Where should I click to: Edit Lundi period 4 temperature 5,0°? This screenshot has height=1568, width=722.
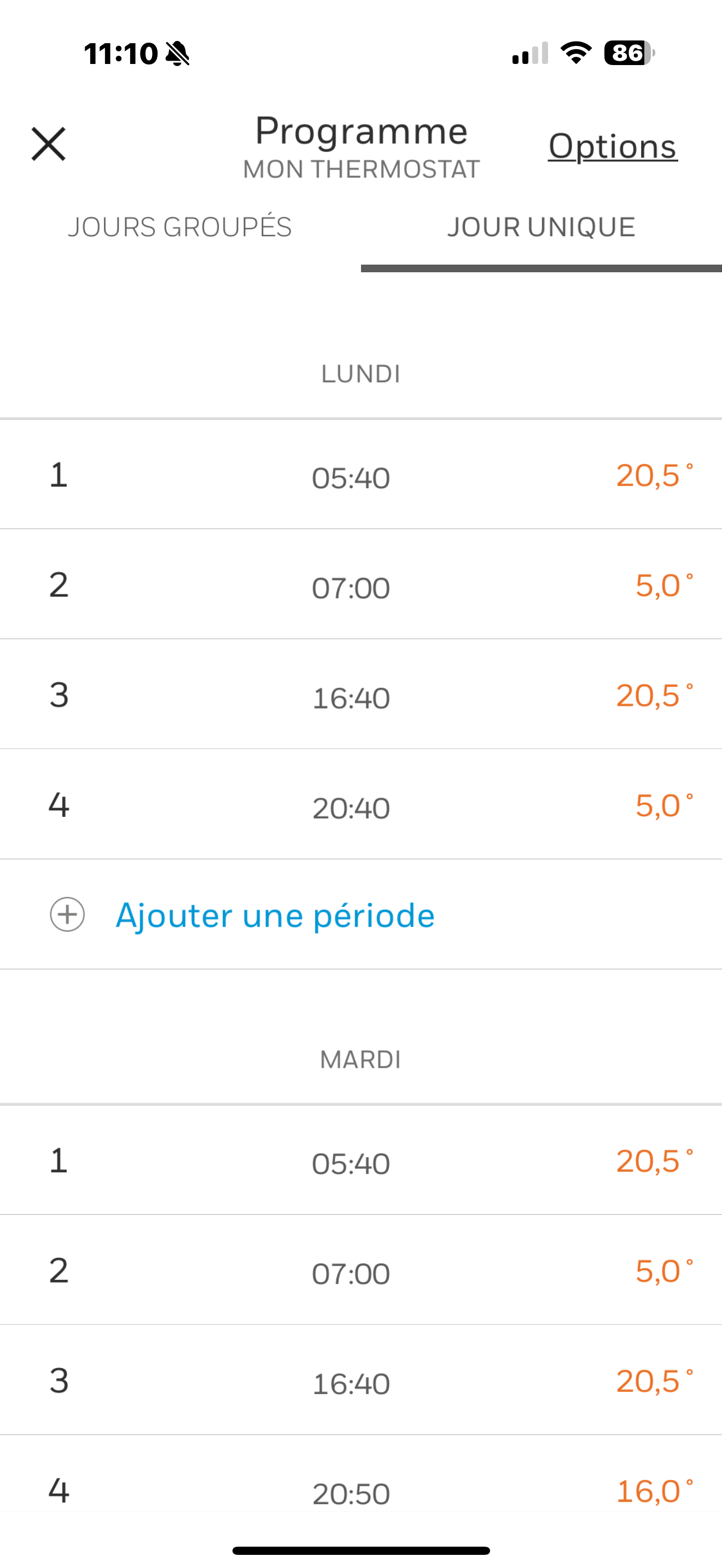(663, 806)
